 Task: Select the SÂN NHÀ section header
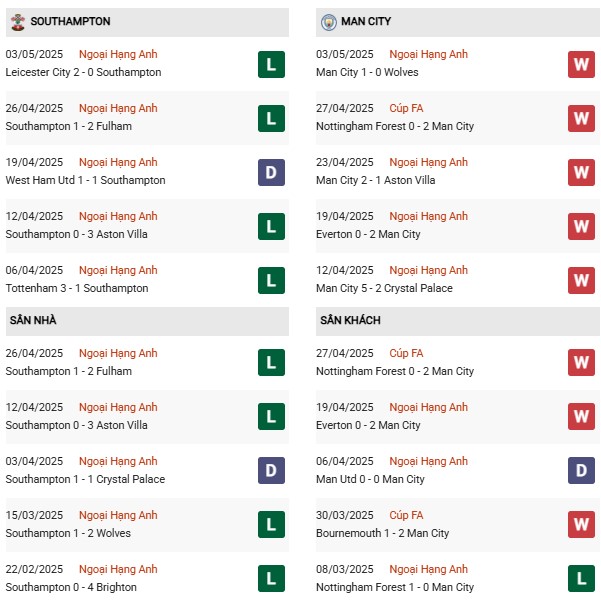pyautogui.click(x=147, y=320)
